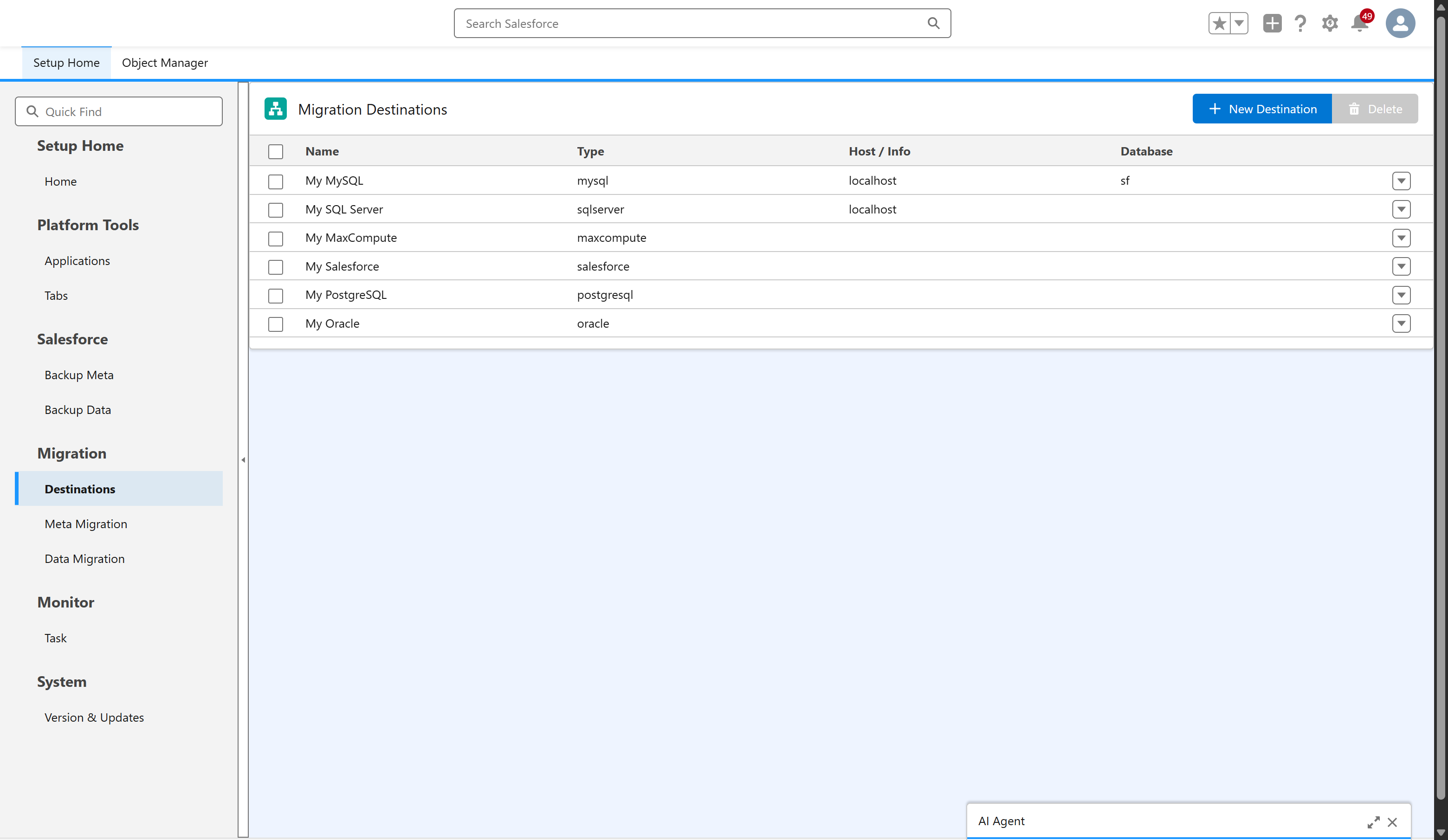Screen dimensions: 1448x840
Task: Click the My PostgreSQL name cell
Action: pos(346,295)
